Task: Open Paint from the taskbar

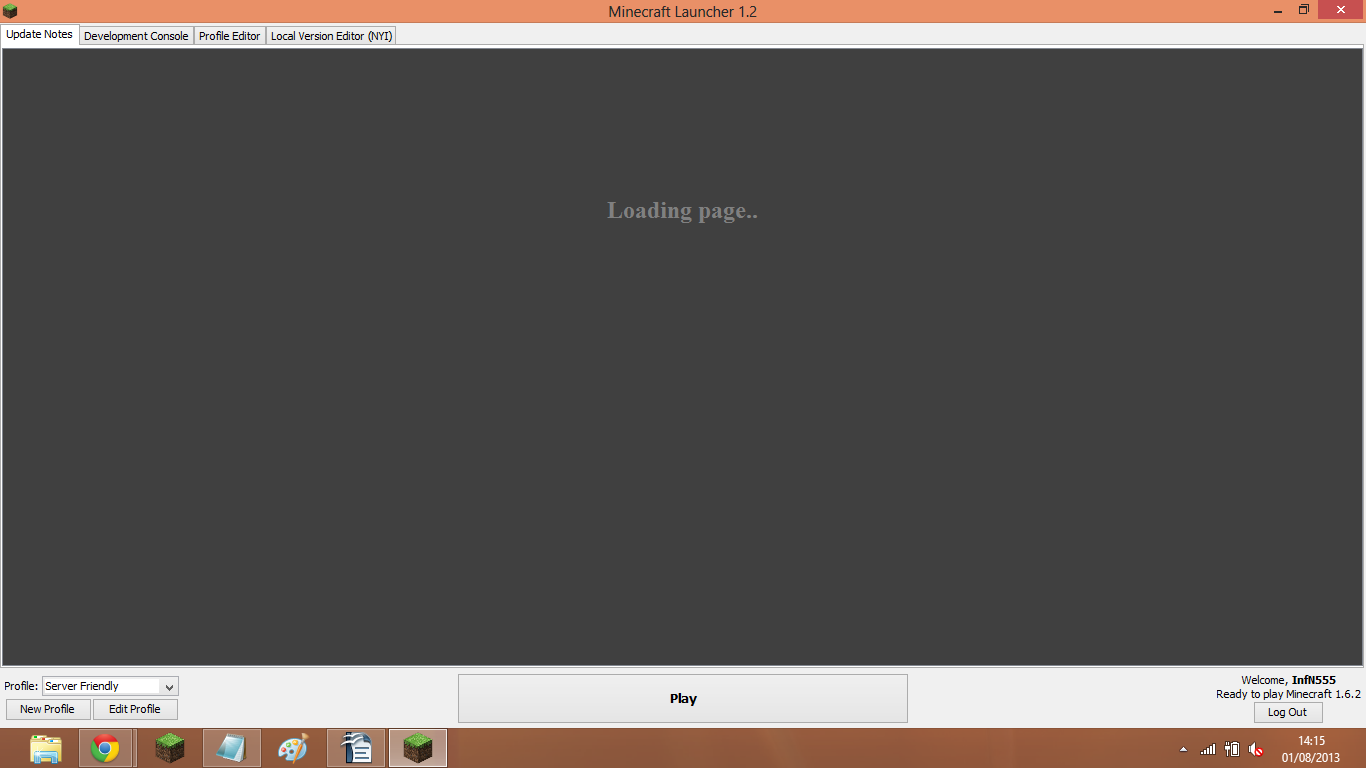Action: click(x=294, y=748)
